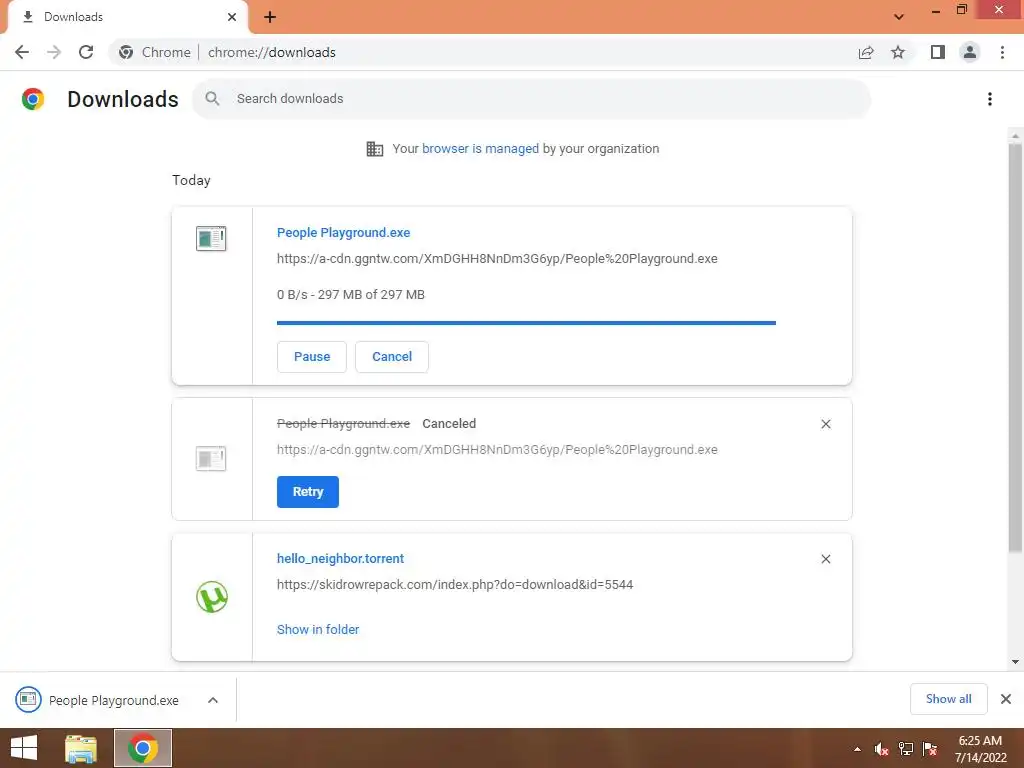Screen dimensions: 1024x768
Task: Click the People Playground.exe item in download shelf
Action: pos(118,699)
